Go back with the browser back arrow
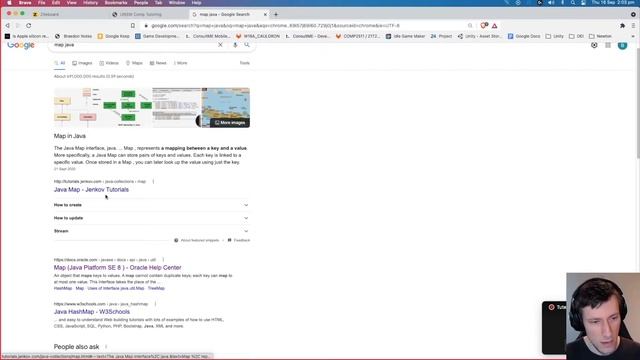640x360 pixels. click(7, 26)
